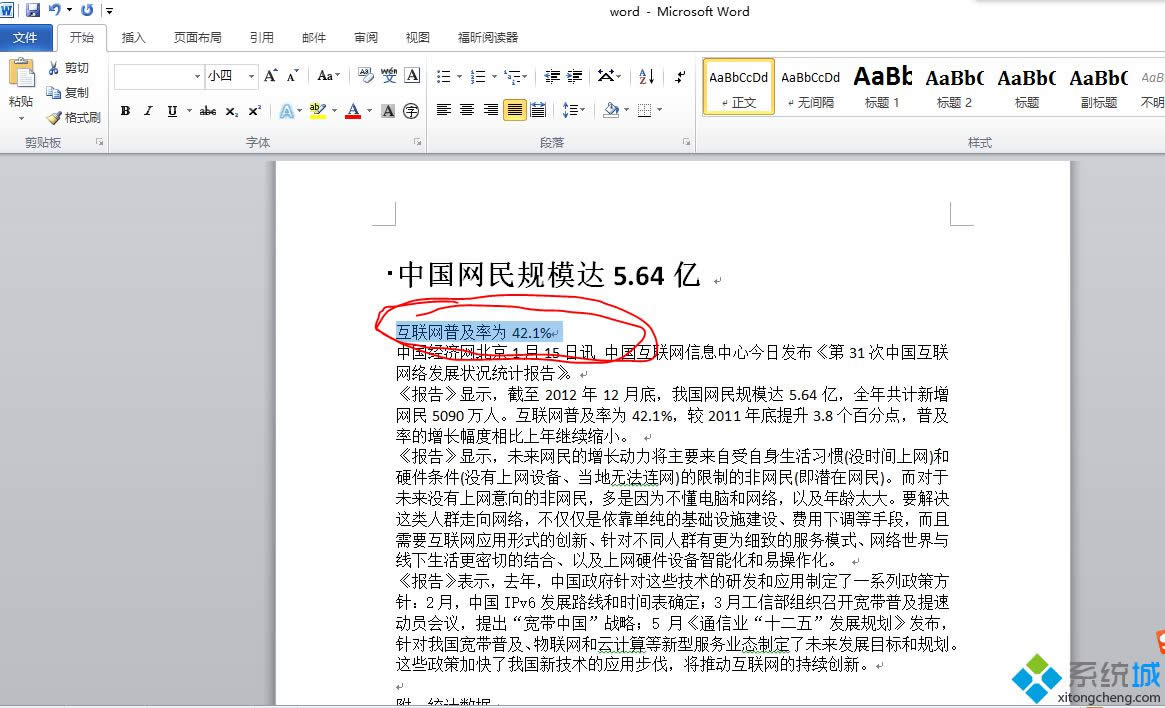Click the increase indent icon
The width and height of the screenshot is (1165, 708).
[574, 76]
